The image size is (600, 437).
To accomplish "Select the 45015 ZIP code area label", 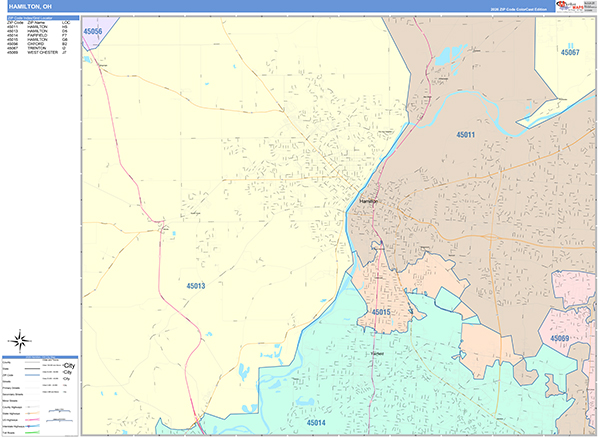I will point(383,312).
